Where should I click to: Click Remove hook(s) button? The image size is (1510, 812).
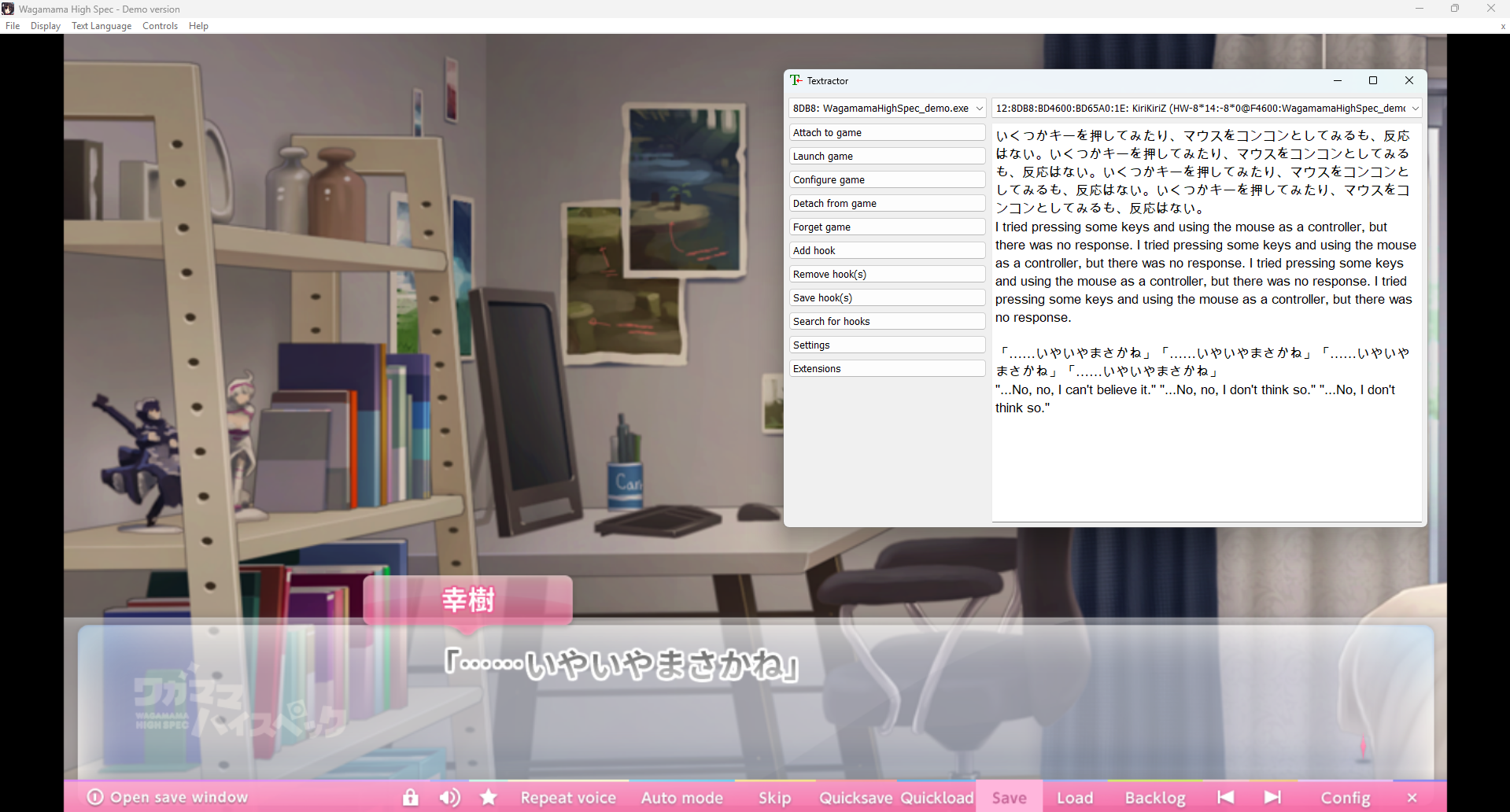[887, 274]
